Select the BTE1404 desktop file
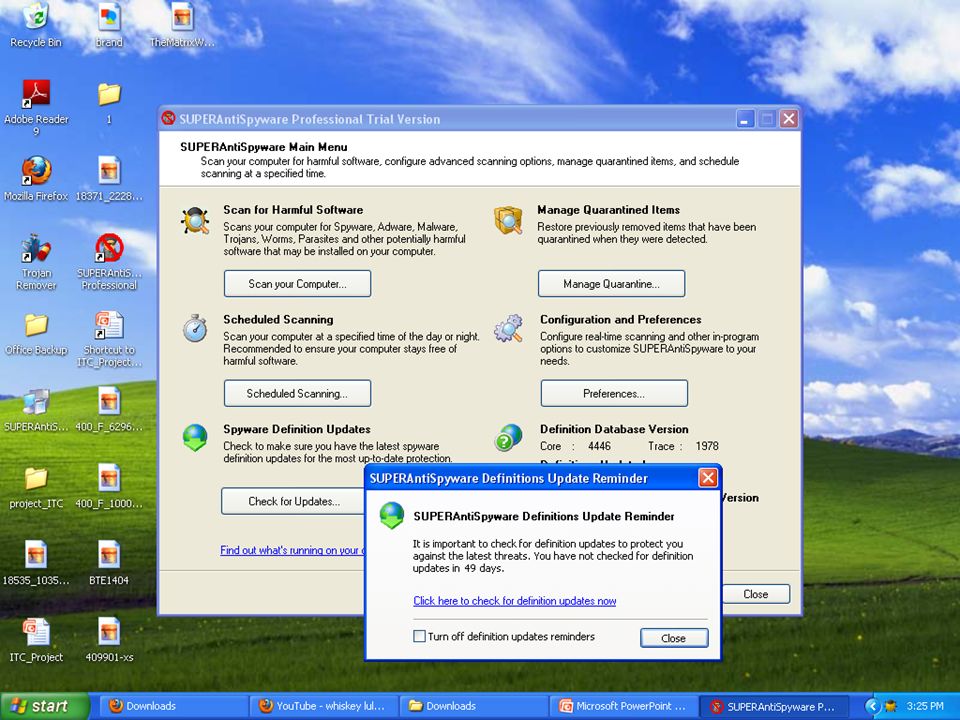This screenshot has width=960, height=720. point(109,555)
